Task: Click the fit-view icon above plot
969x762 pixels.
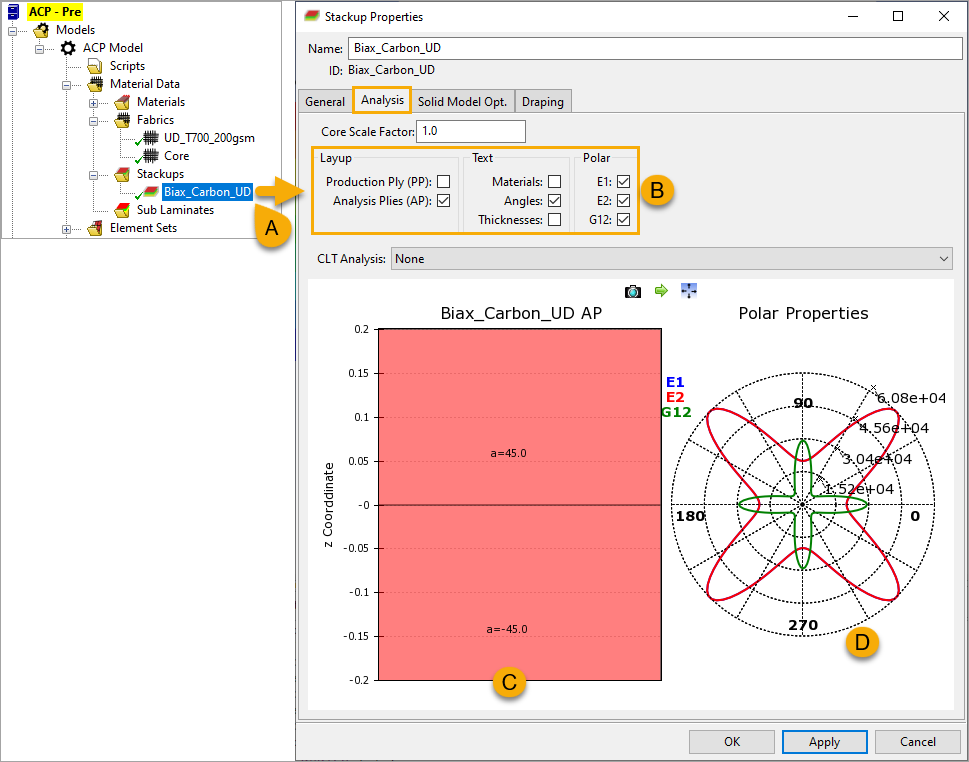Action: click(689, 291)
